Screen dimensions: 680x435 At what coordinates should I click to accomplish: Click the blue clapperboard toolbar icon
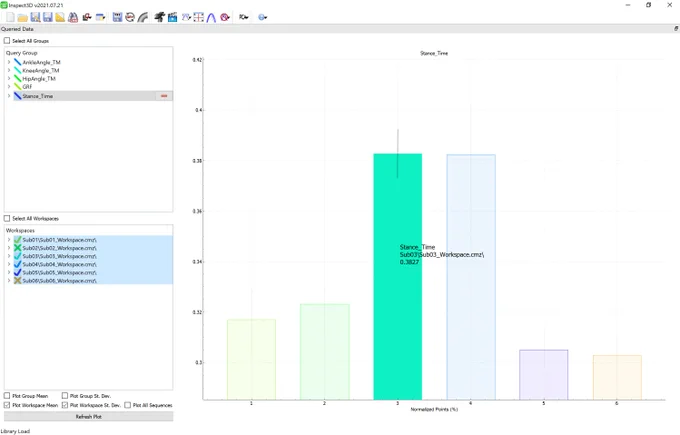pyautogui.click(x=172, y=17)
